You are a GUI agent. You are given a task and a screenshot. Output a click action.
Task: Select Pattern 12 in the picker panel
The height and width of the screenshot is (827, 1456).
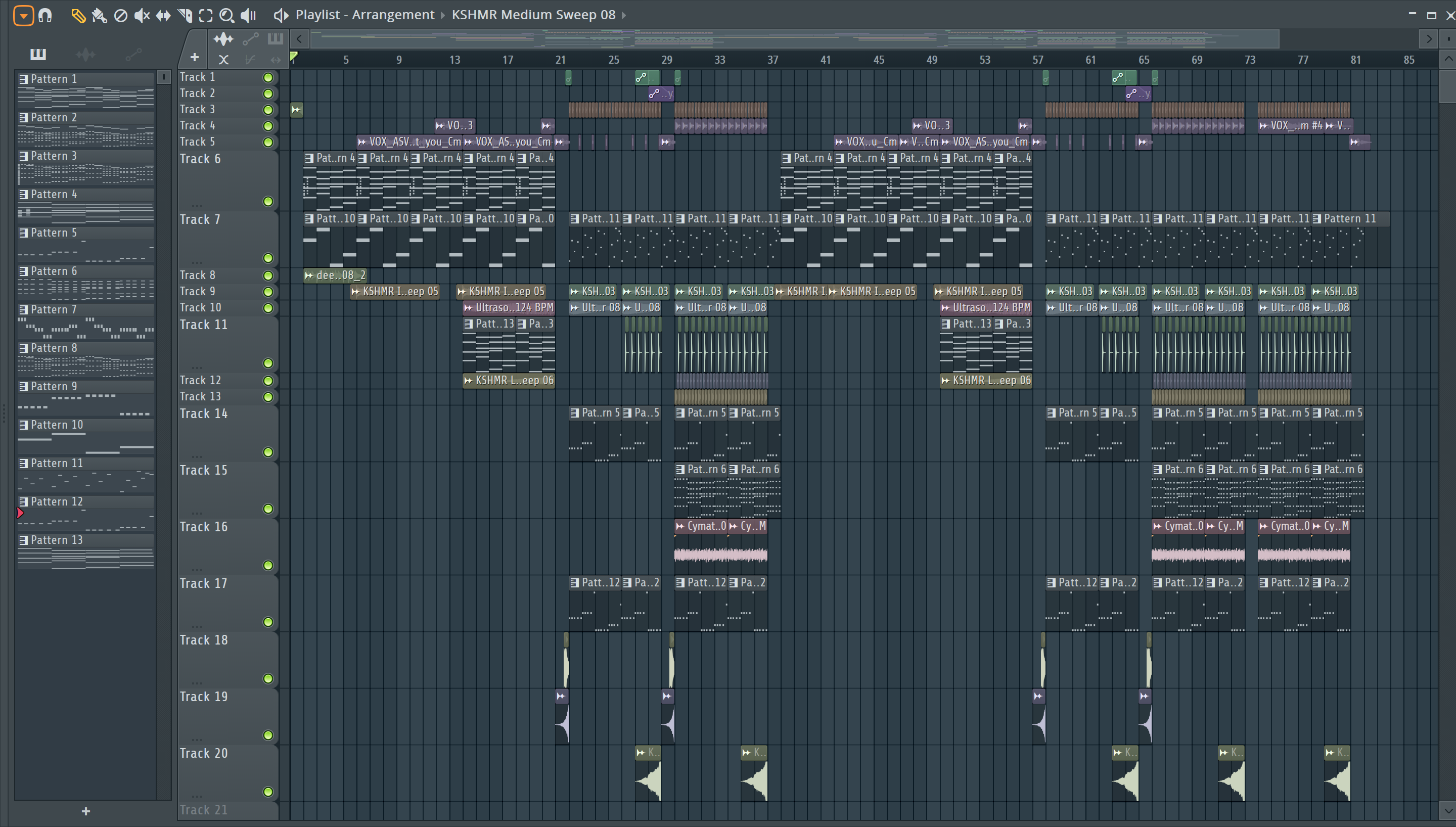pos(85,513)
